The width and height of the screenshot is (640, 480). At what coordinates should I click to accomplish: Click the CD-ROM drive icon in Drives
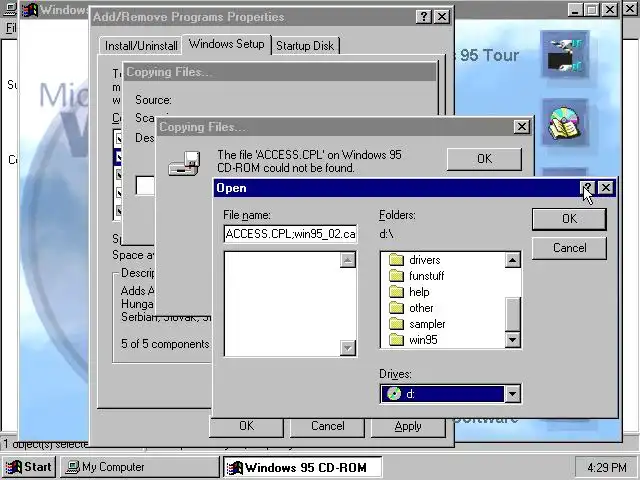[394, 394]
